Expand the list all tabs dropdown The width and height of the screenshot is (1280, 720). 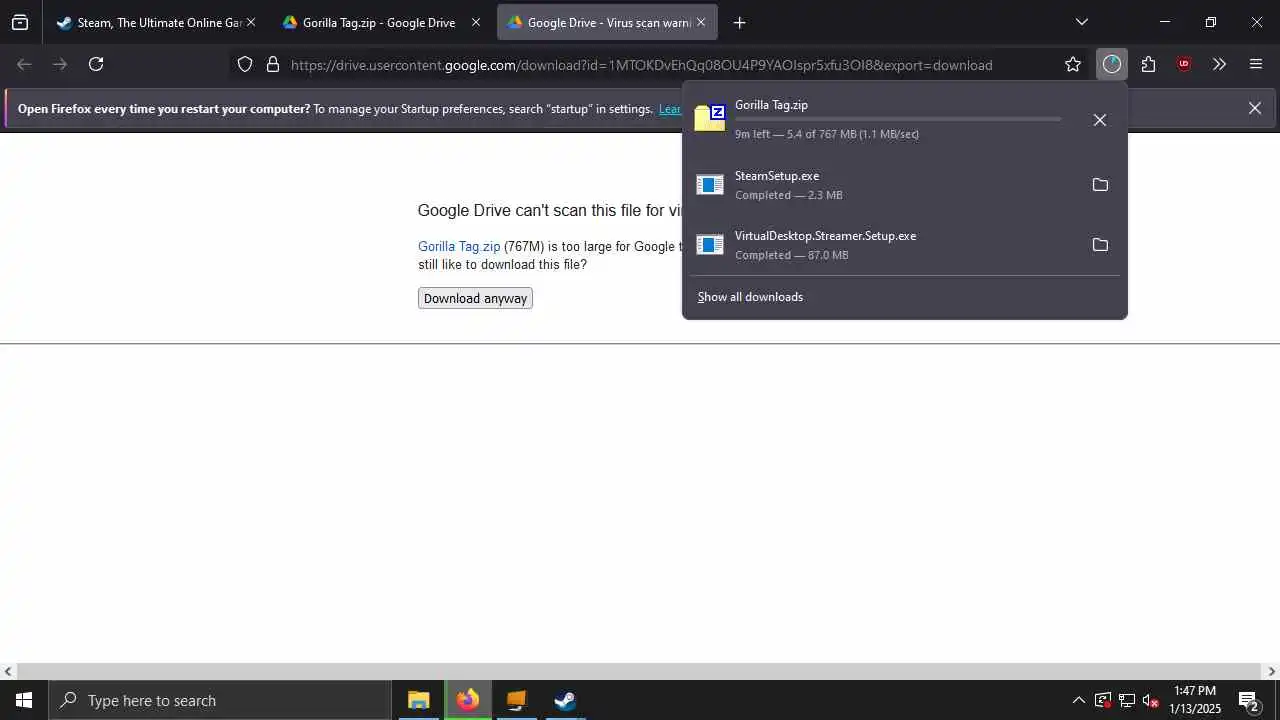point(1081,22)
